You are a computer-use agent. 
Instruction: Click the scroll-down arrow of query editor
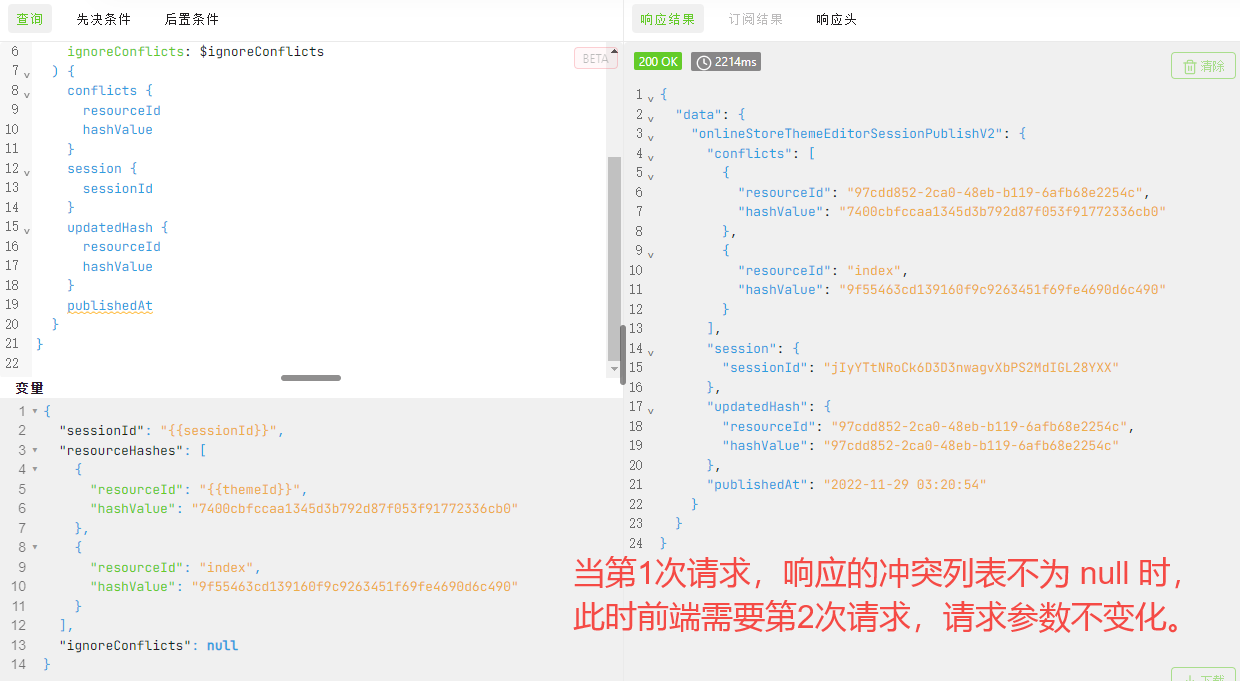click(614, 369)
